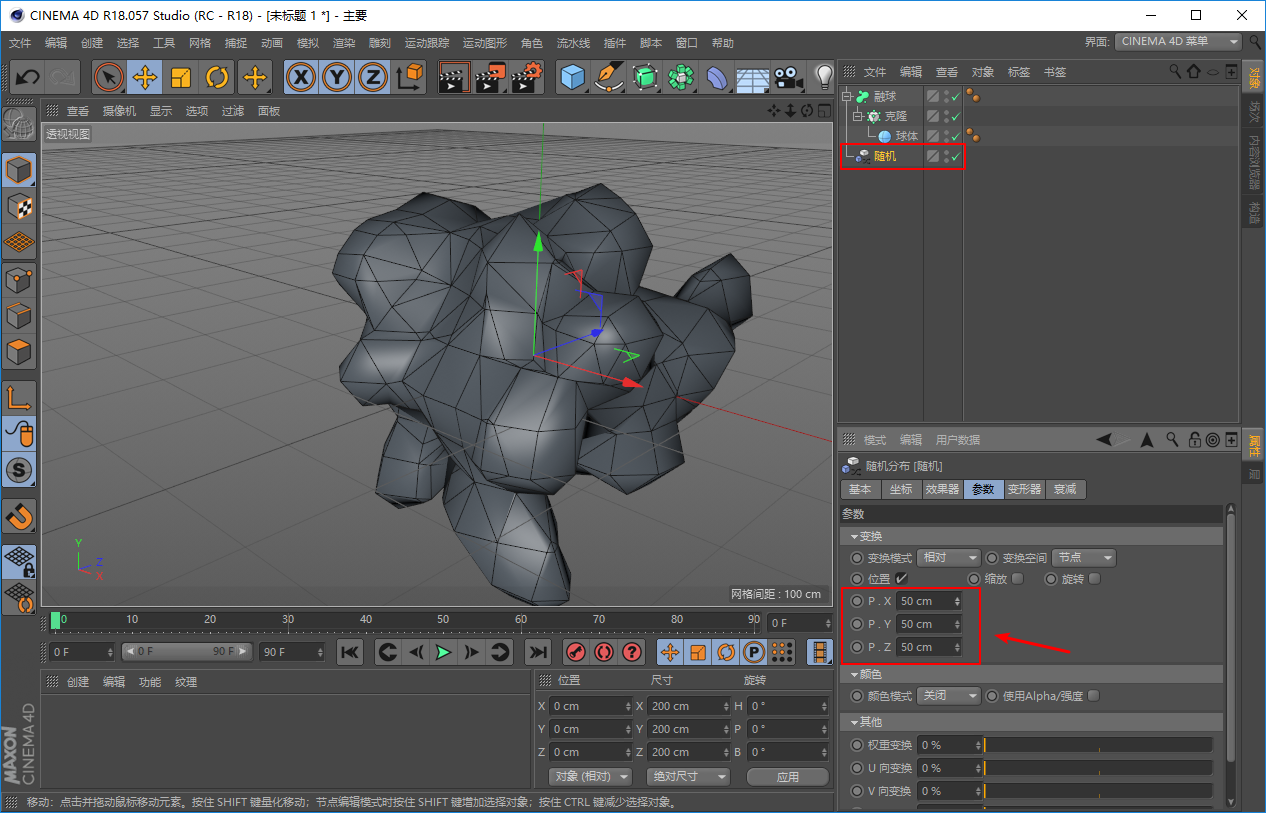Click the 应用 button in the coordinates panel
This screenshot has width=1266, height=813.
pos(787,776)
